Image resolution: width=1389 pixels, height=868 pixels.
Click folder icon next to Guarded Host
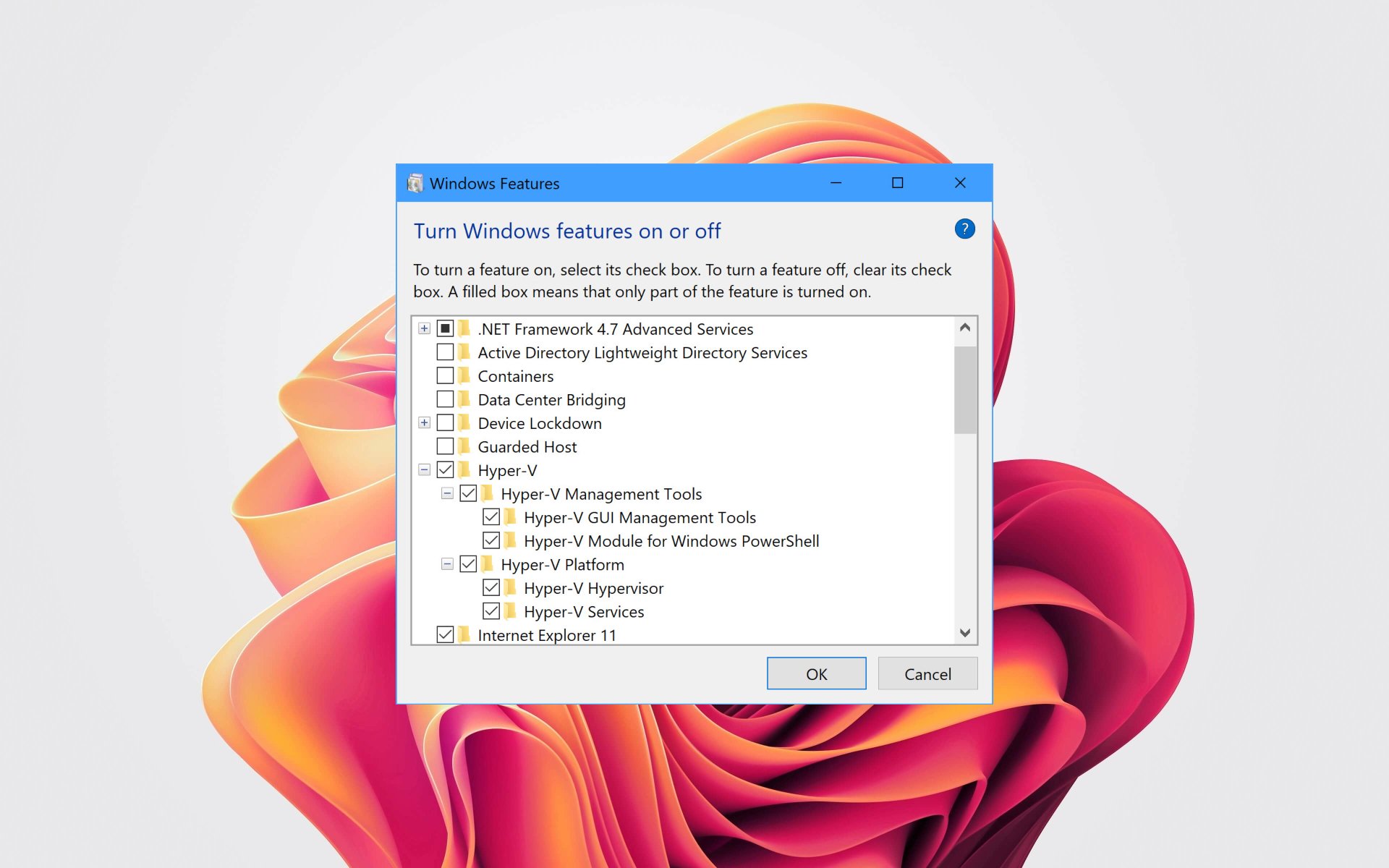(x=464, y=446)
